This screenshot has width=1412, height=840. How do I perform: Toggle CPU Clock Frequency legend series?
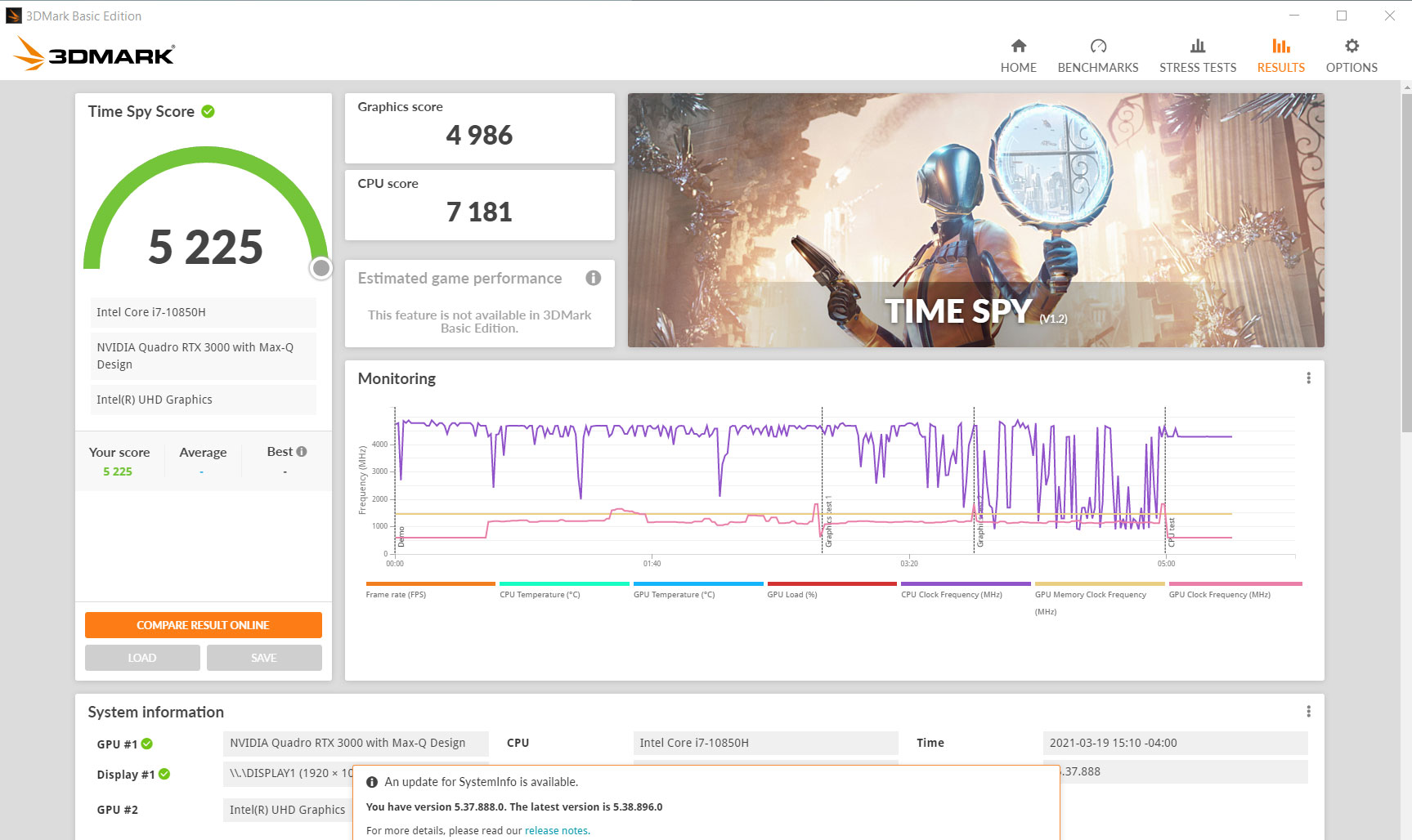(966, 590)
